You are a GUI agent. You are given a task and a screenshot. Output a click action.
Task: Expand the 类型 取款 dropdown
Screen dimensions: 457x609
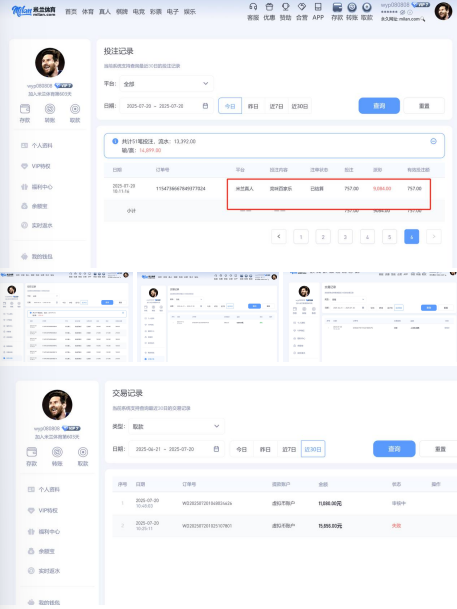[177, 426]
